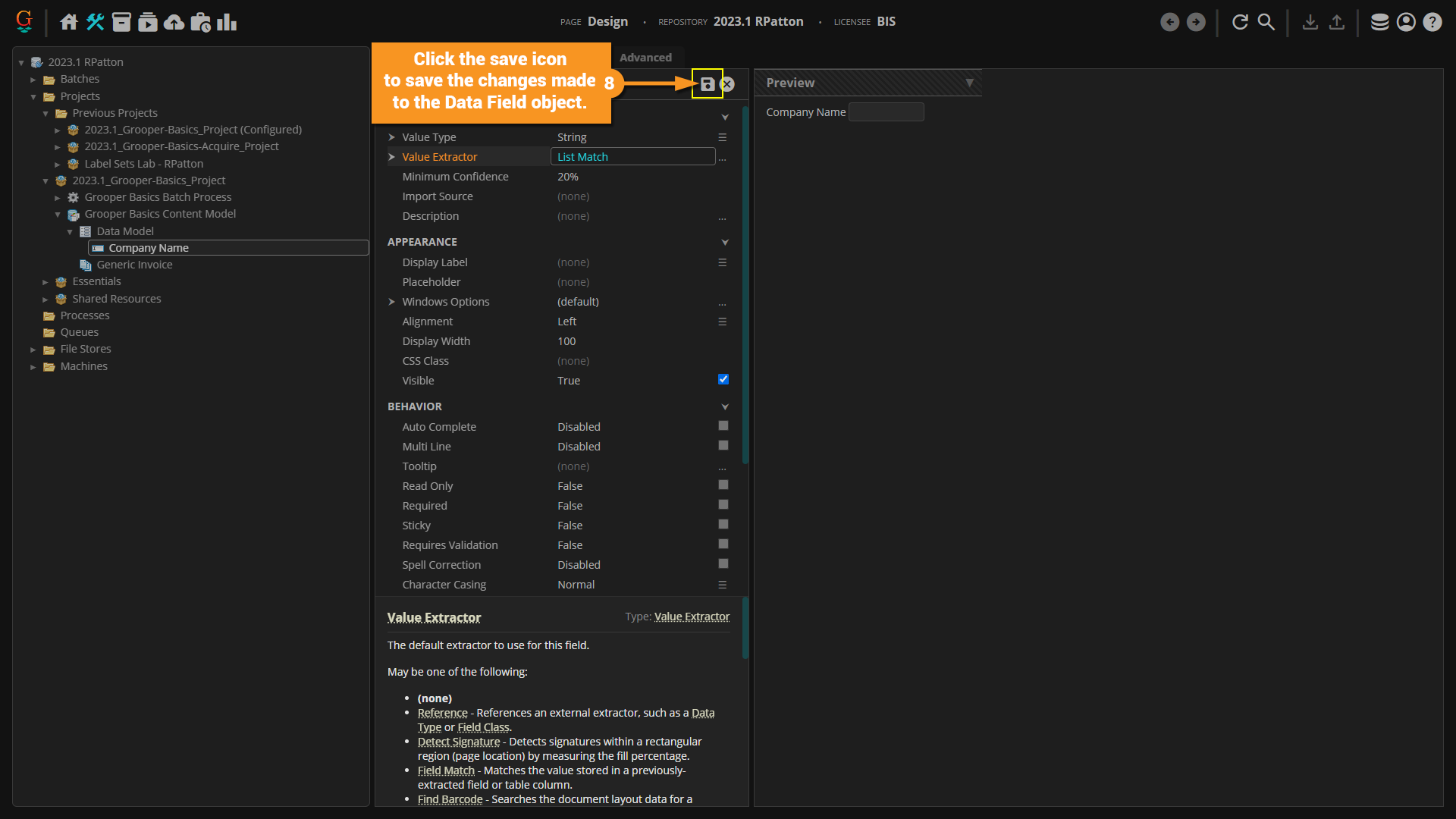
Task: Expand the Batches folder in tree
Action: pos(33,80)
